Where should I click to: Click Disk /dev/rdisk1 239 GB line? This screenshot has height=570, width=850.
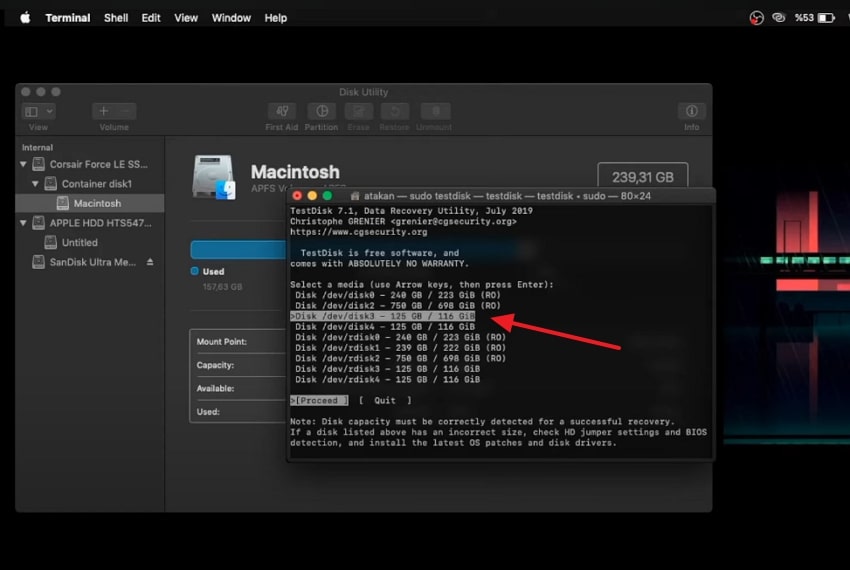[401, 348]
